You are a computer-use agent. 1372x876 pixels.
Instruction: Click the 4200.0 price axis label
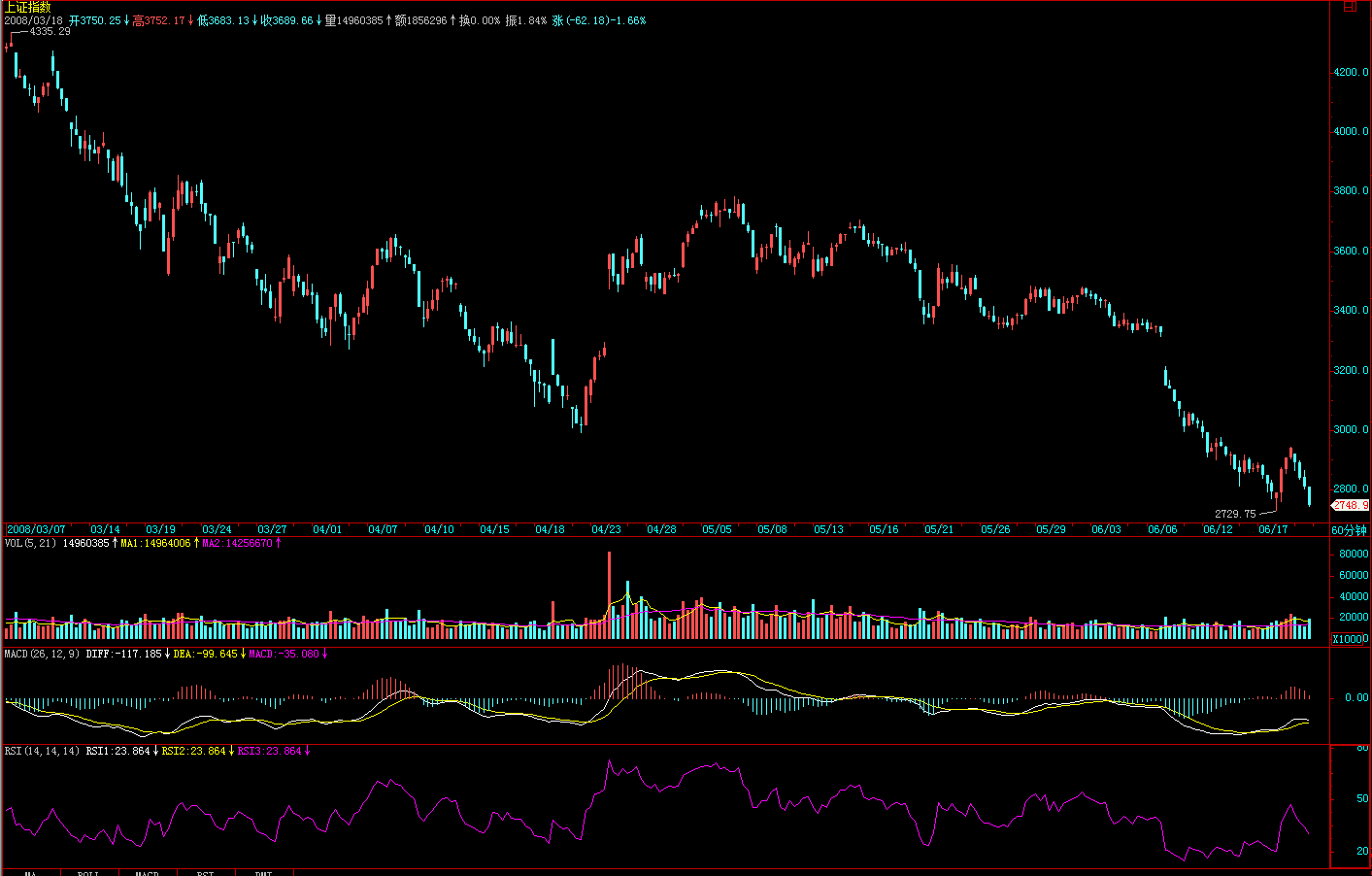(1352, 73)
